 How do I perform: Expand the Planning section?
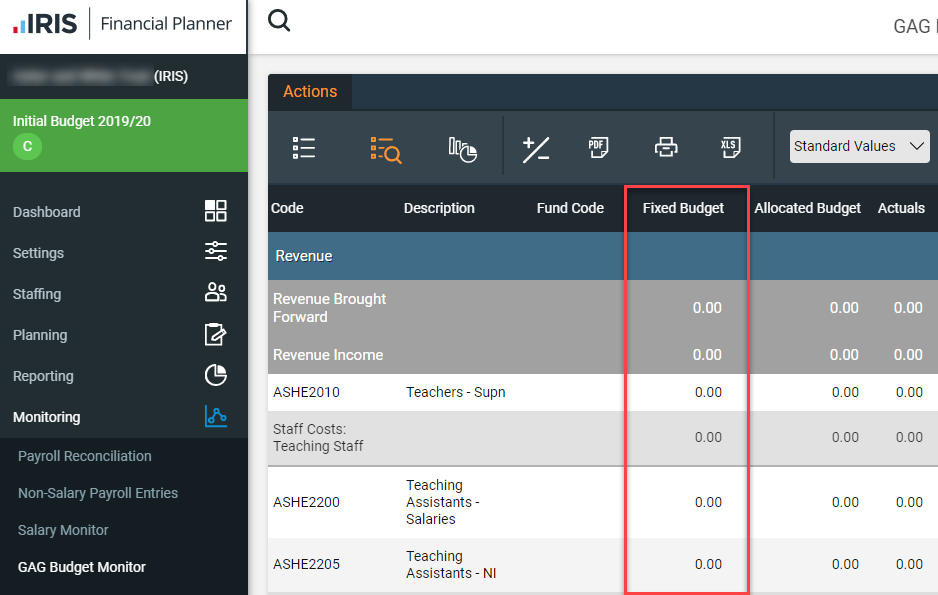[x=40, y=335]
